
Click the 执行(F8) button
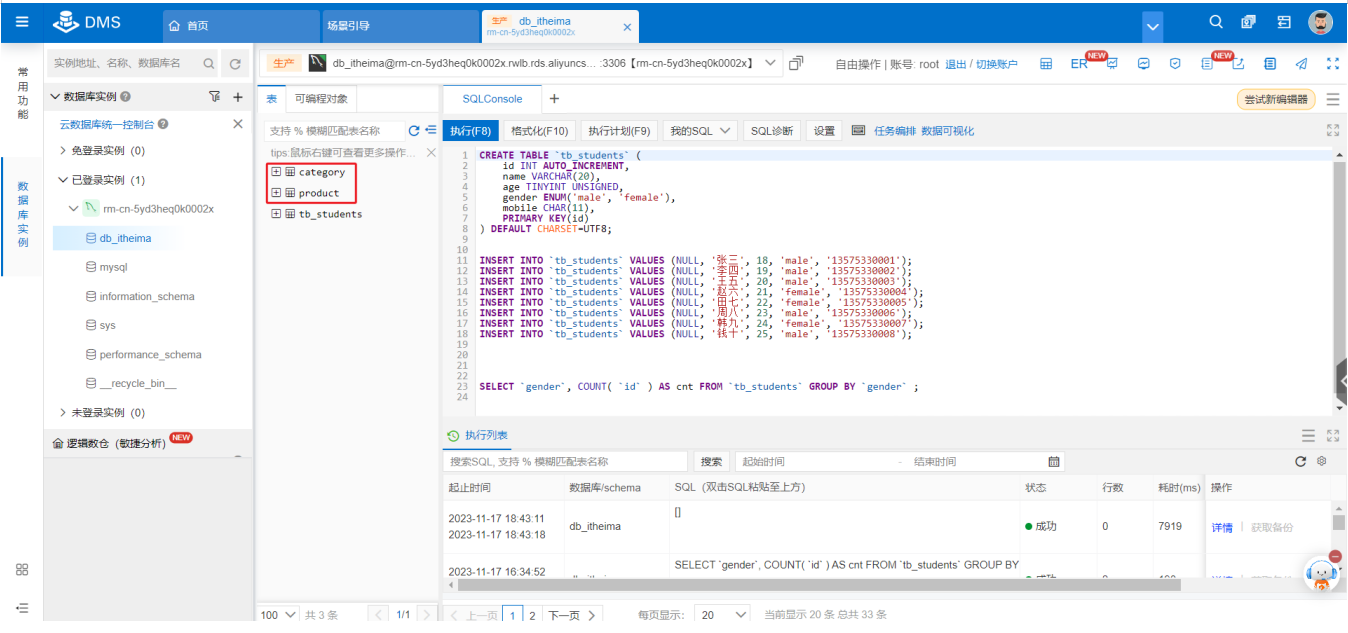(x=470, y=131)
